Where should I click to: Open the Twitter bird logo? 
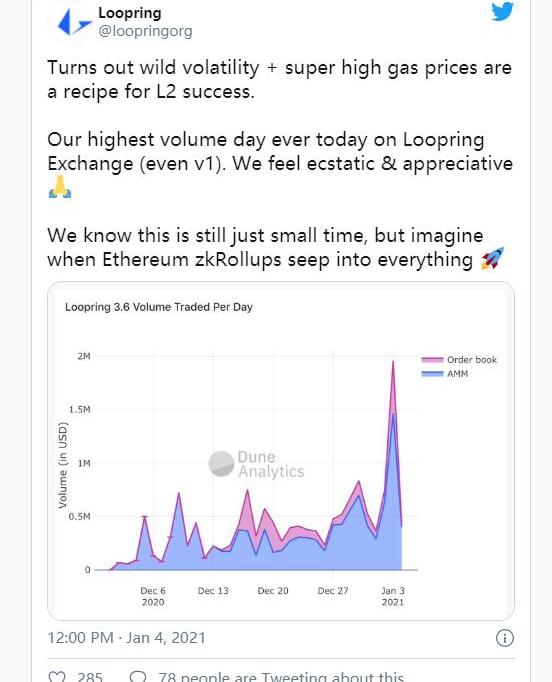(x=502, y=11)
